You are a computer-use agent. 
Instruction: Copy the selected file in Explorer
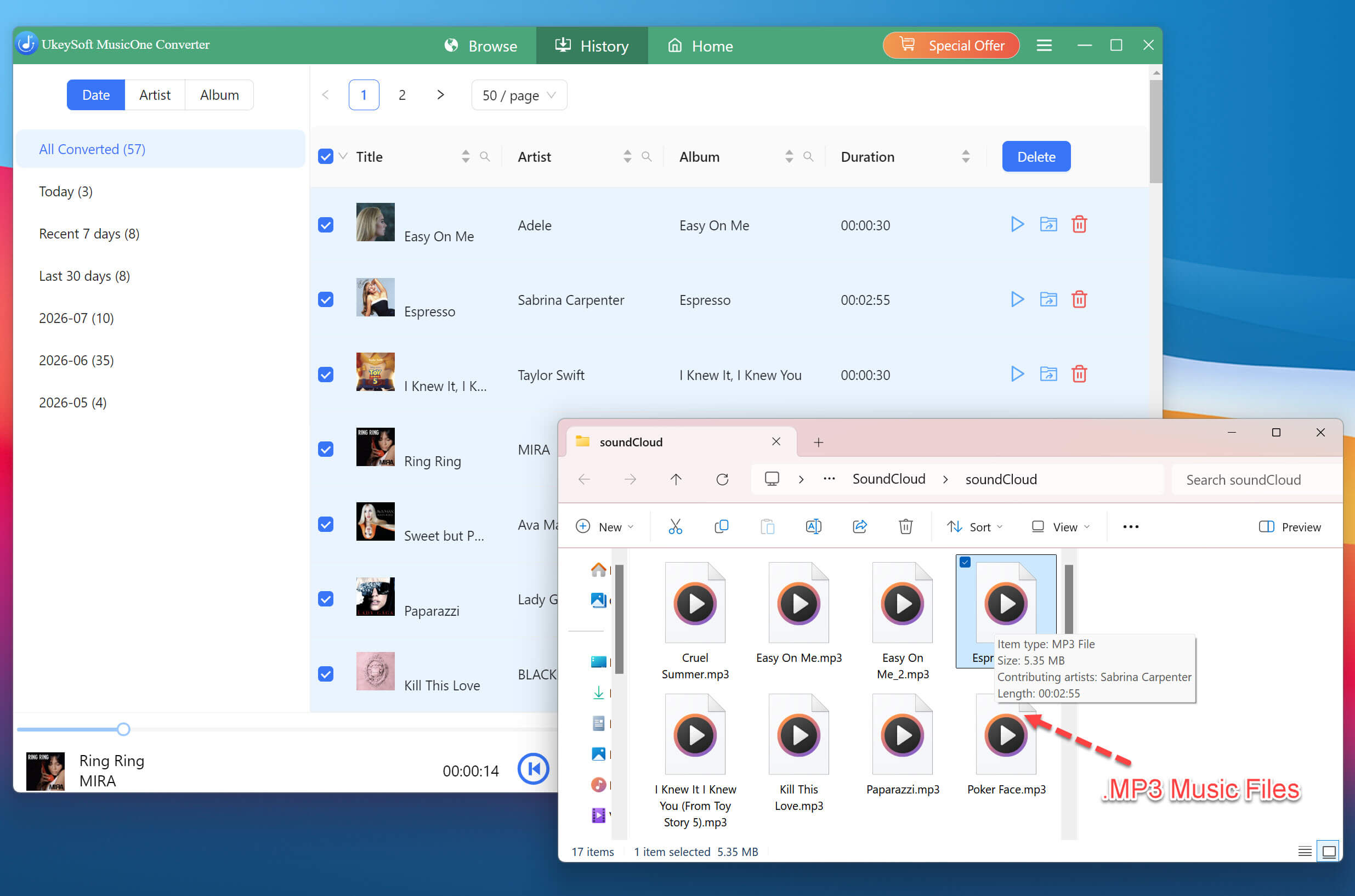point(721,526)
